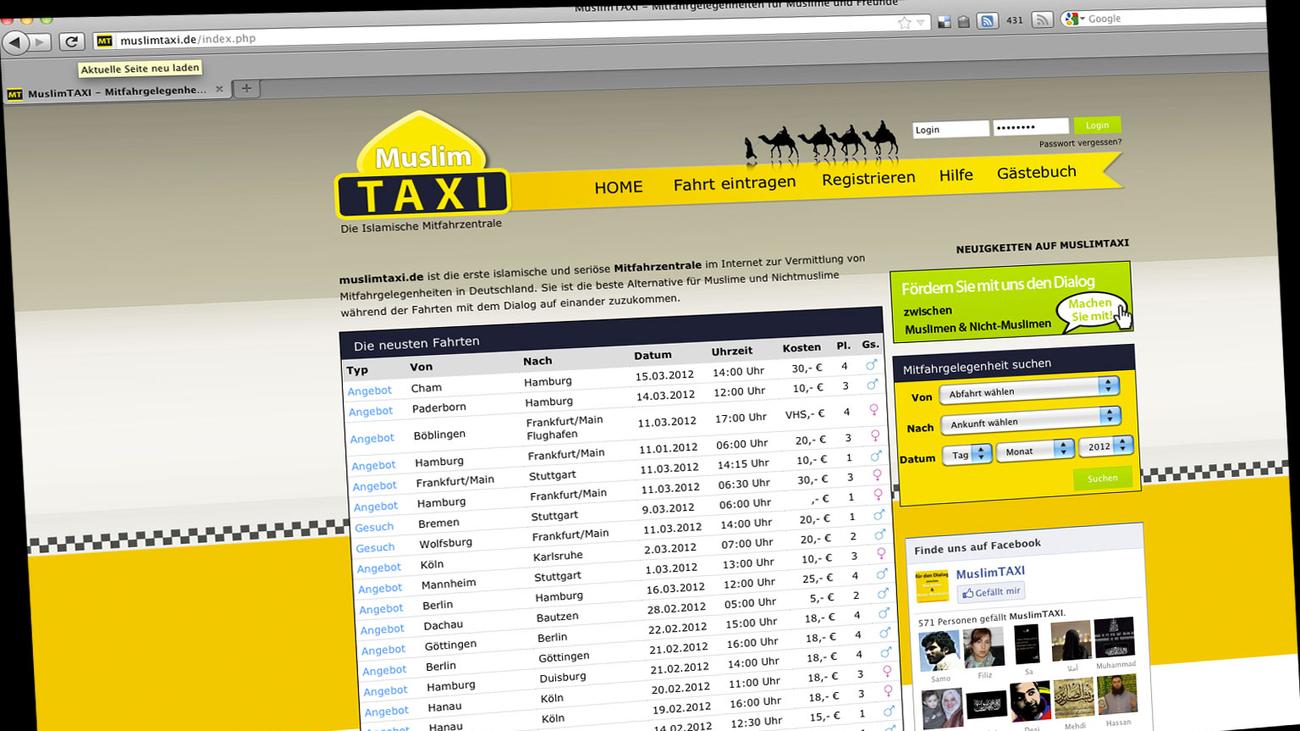The height and width of the screenshot is (731, 1300).
Task: Select the 'Registrieren' navigation item
Action: coord(868,178)
